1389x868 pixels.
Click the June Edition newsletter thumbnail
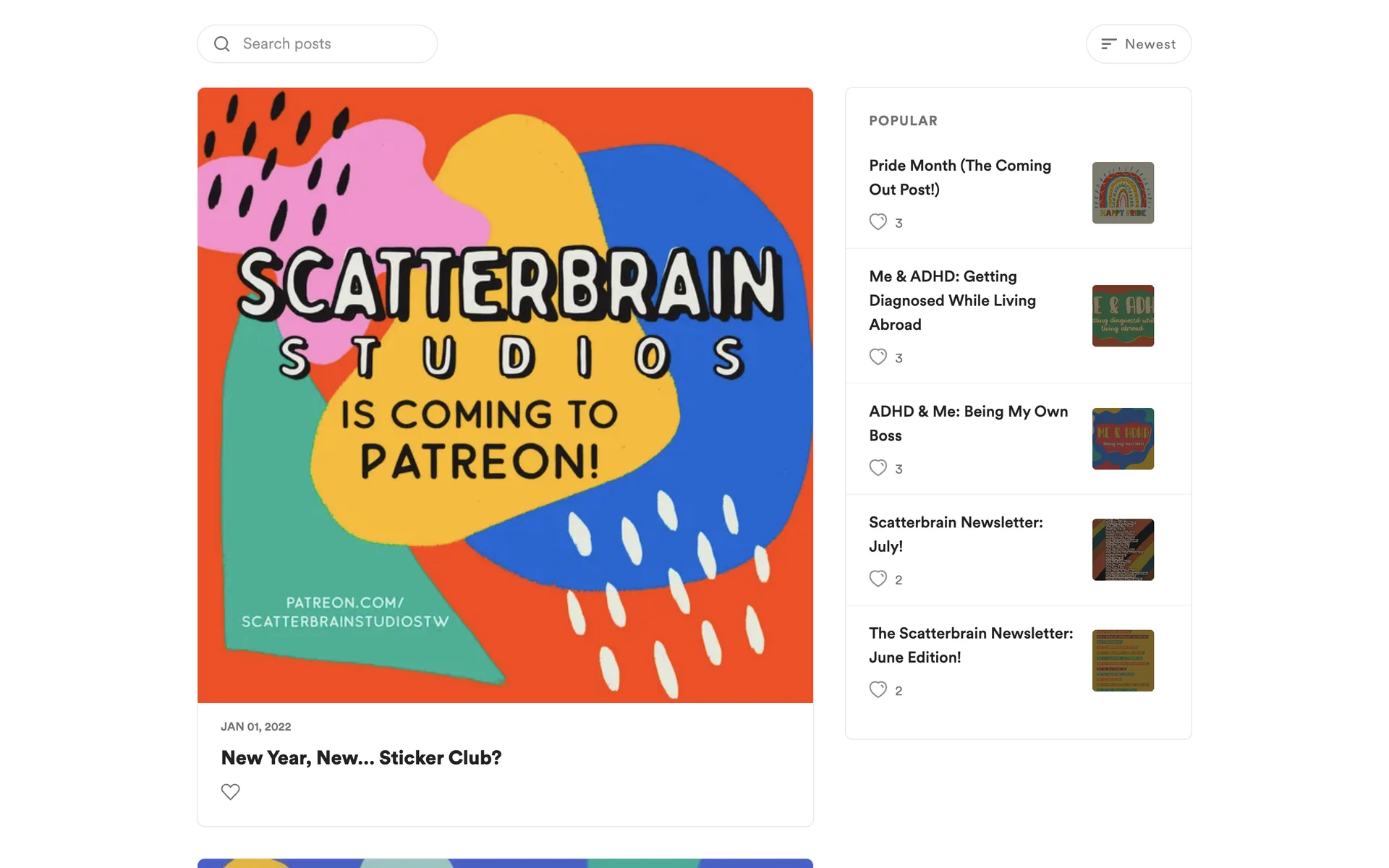1122,660
